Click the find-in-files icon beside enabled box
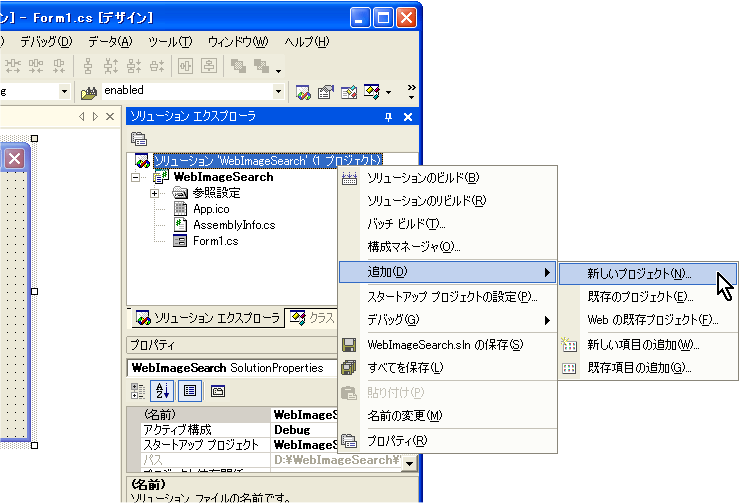 tap(89, 92)
